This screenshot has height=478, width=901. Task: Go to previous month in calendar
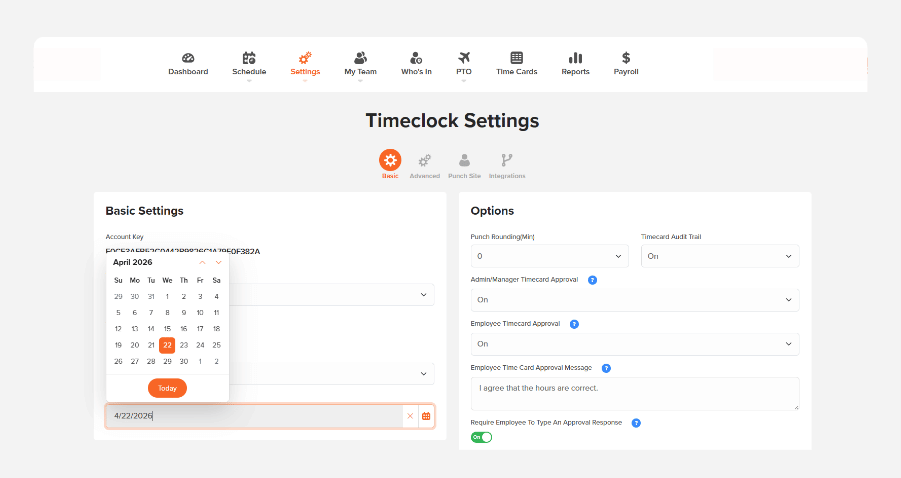pyautogui.click(x=202, y=263)
